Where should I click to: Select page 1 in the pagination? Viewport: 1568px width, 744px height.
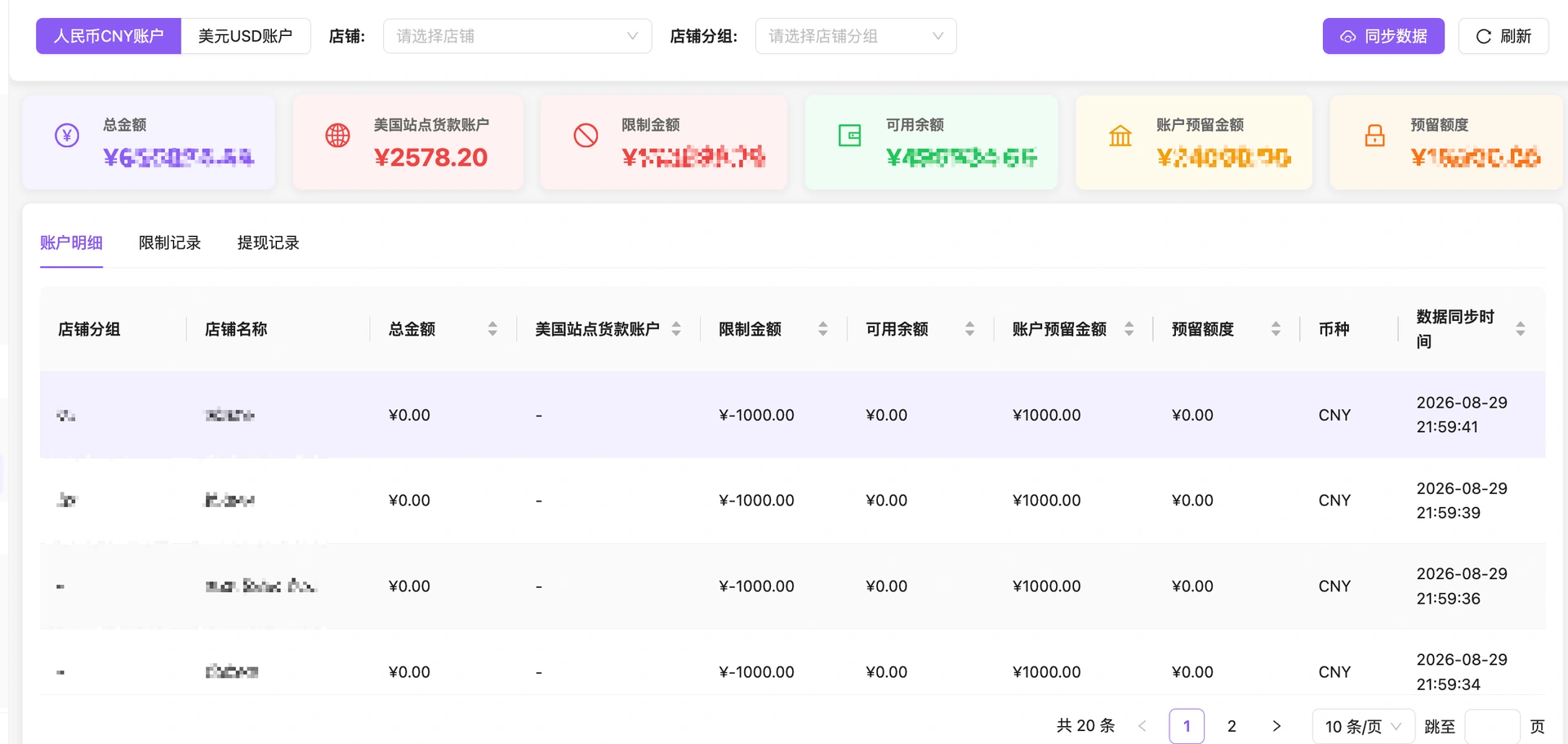1187,726
